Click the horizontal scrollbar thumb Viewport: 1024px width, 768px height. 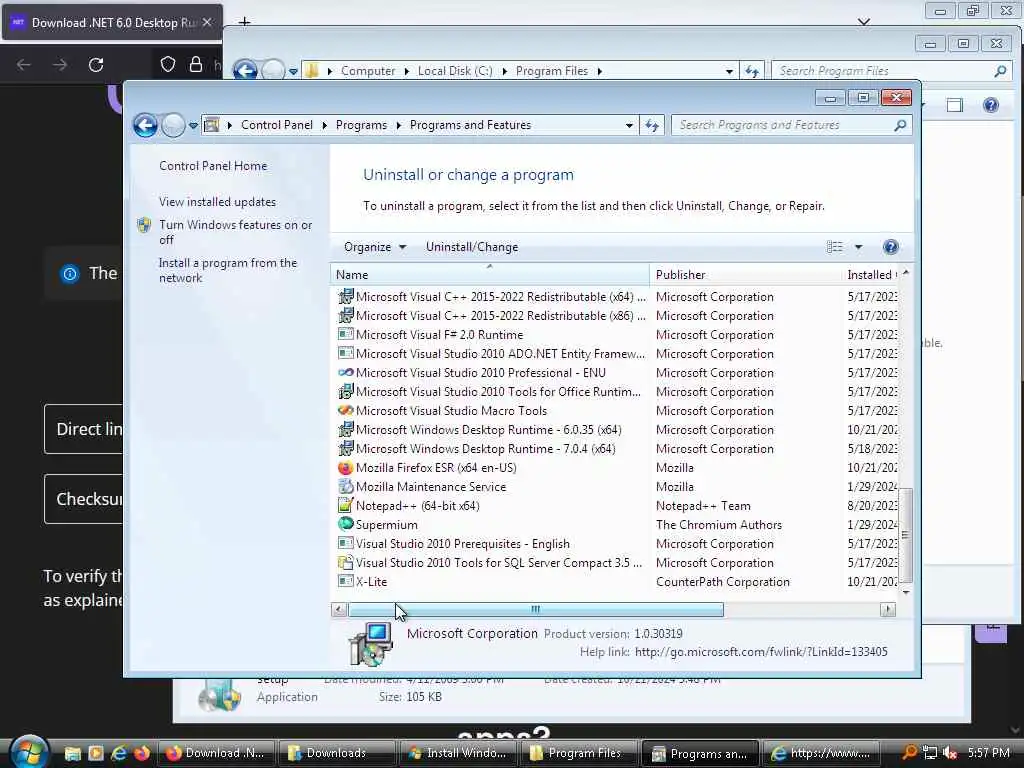point(536,609)
